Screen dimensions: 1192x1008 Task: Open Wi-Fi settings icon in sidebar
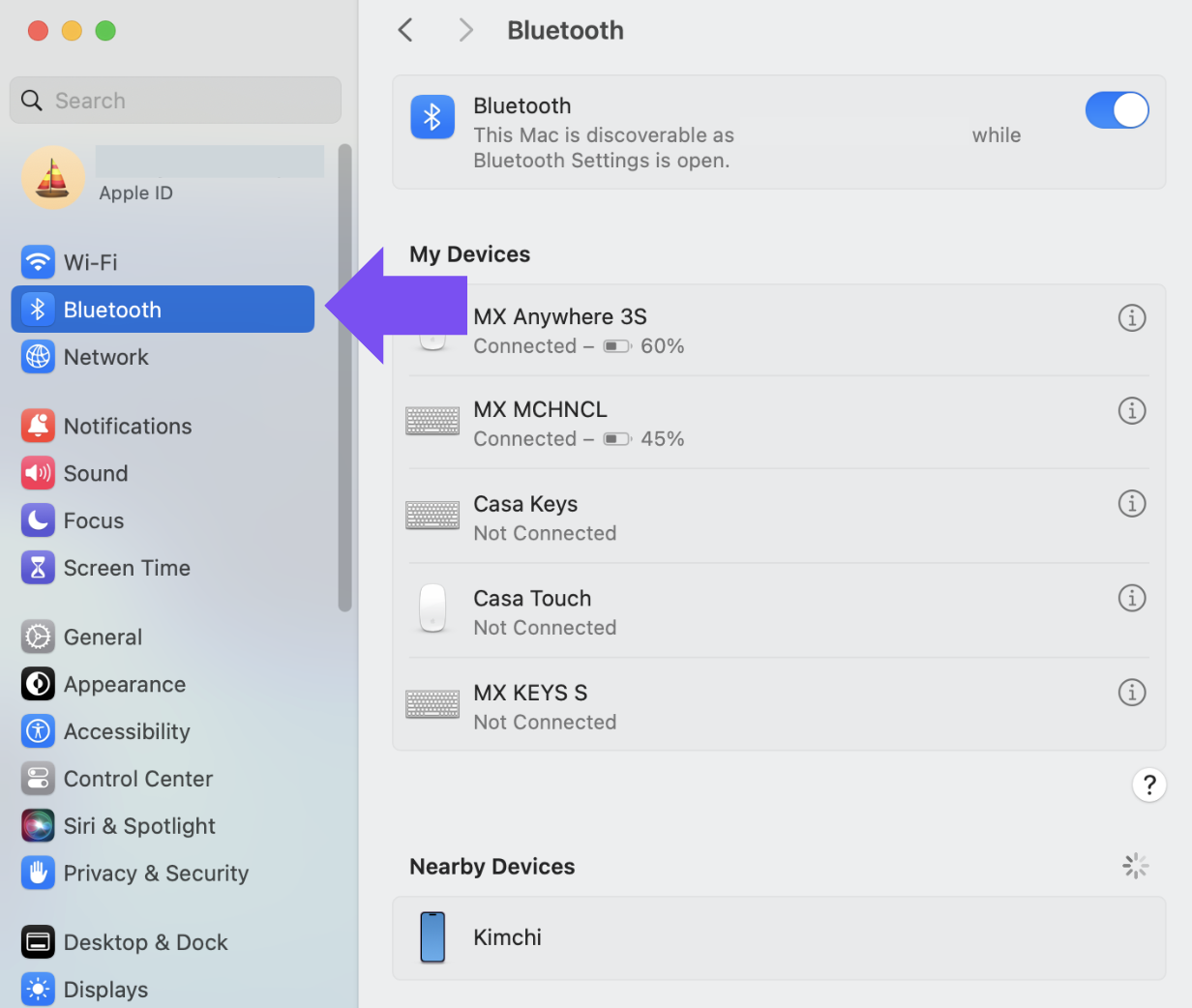[38, 262]
